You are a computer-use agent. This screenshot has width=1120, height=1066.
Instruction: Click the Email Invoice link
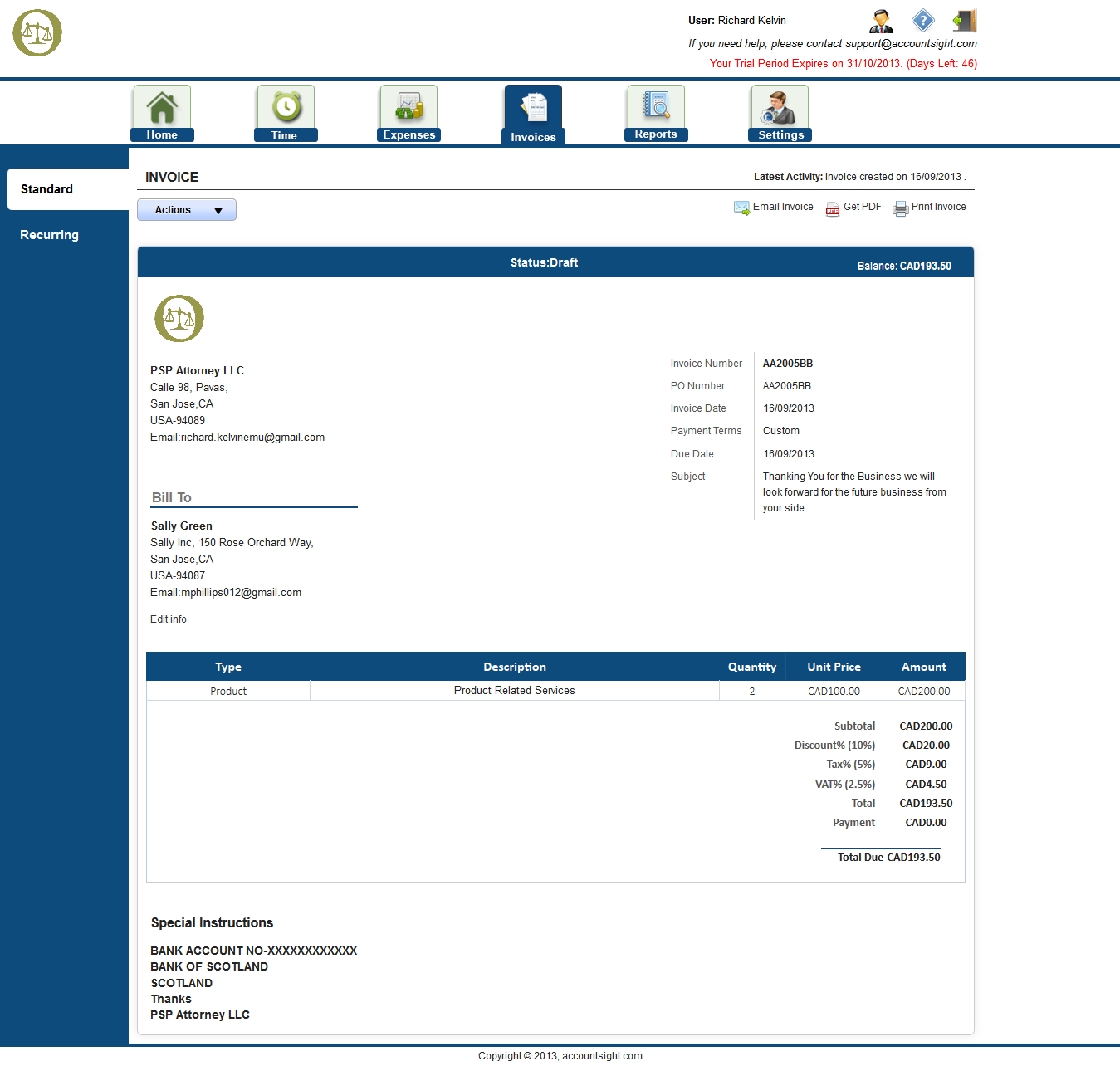[783, 207]
